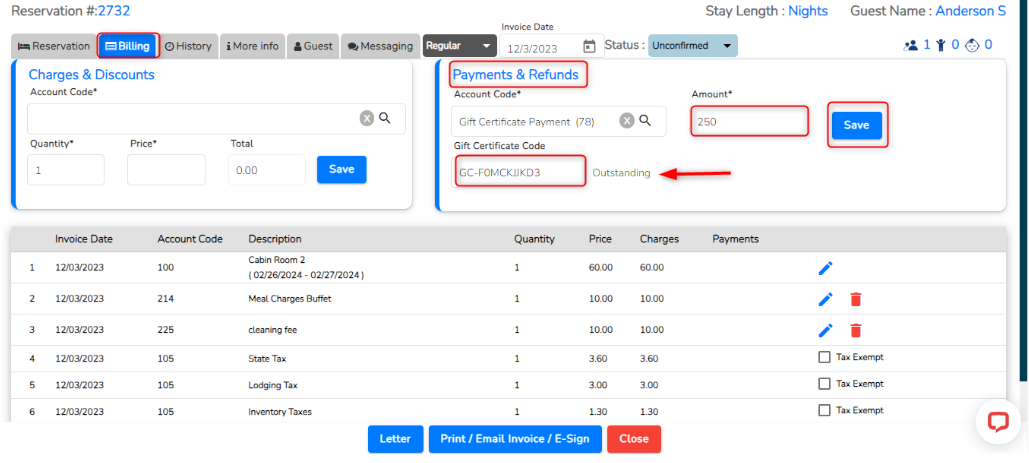Open the live chat widget
Image resolution: width=1029 pixels, height=463 pixels.
point(998,422)
